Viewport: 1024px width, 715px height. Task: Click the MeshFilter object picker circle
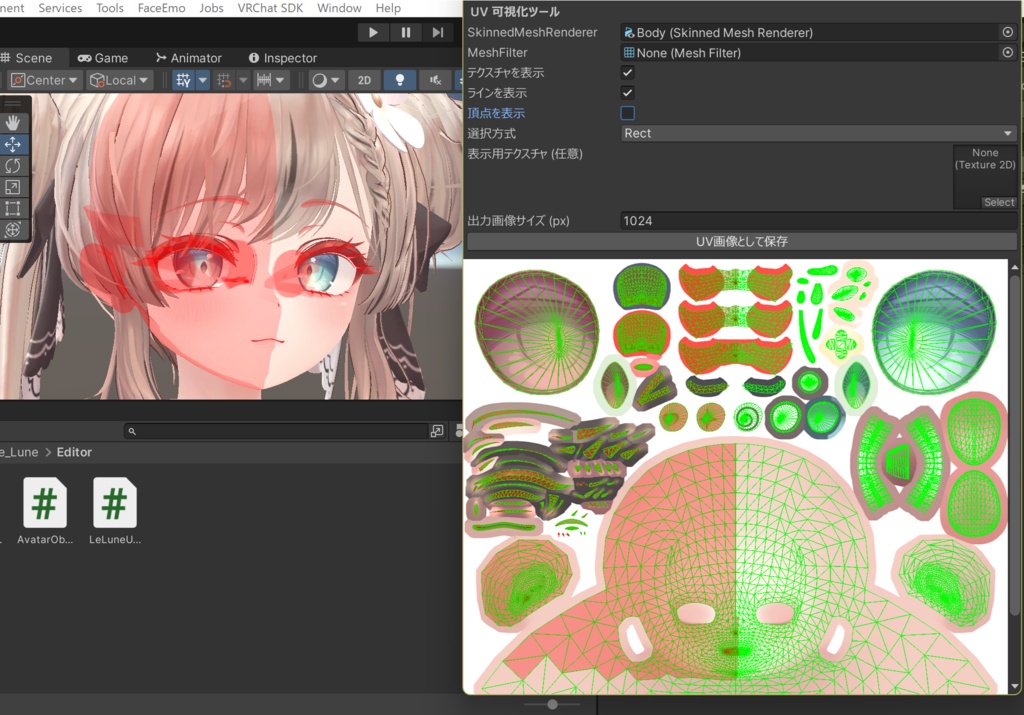coord(1008,52)
